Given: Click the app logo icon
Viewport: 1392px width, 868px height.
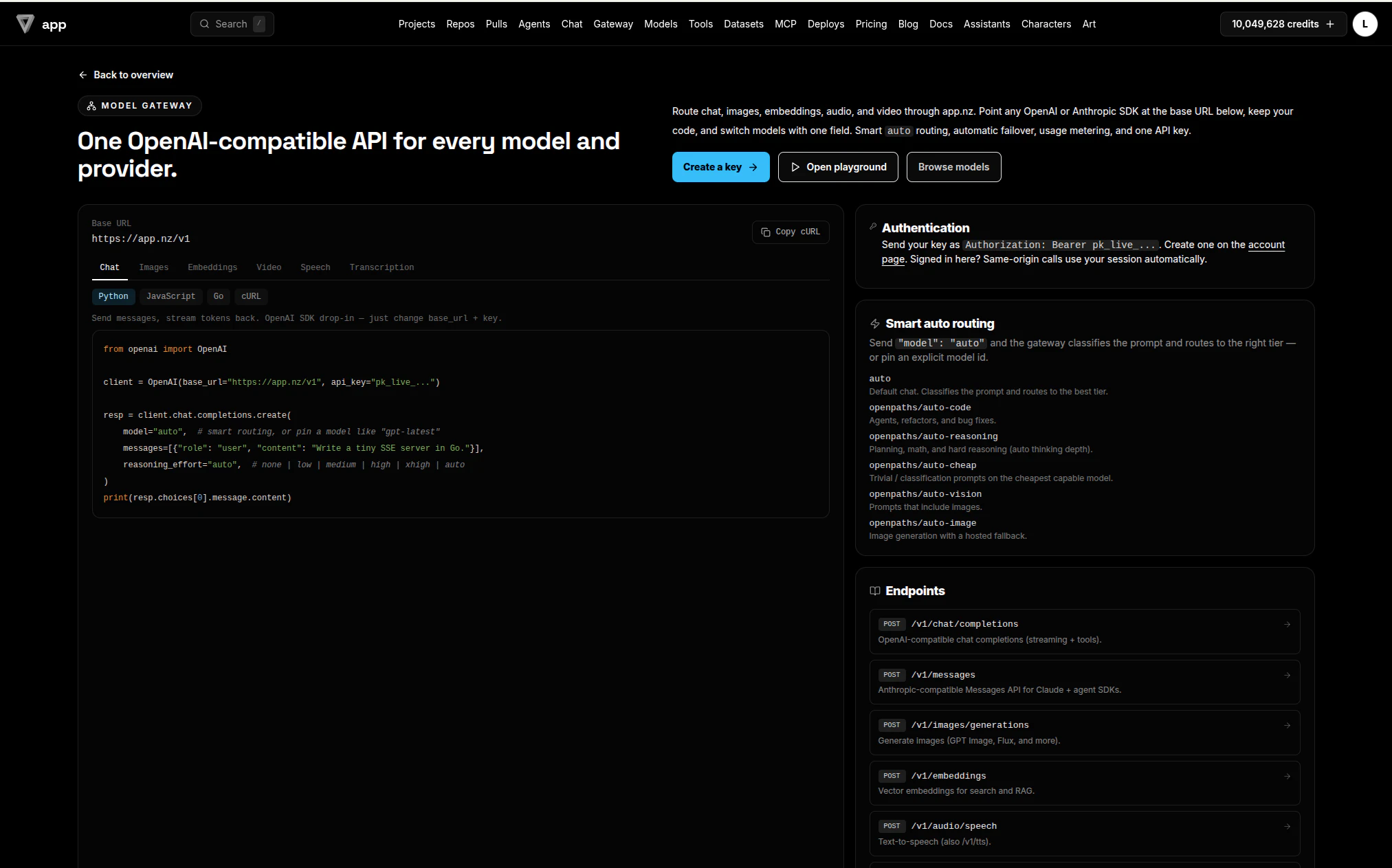Looking at the screenshot, I should click(25, 24).
